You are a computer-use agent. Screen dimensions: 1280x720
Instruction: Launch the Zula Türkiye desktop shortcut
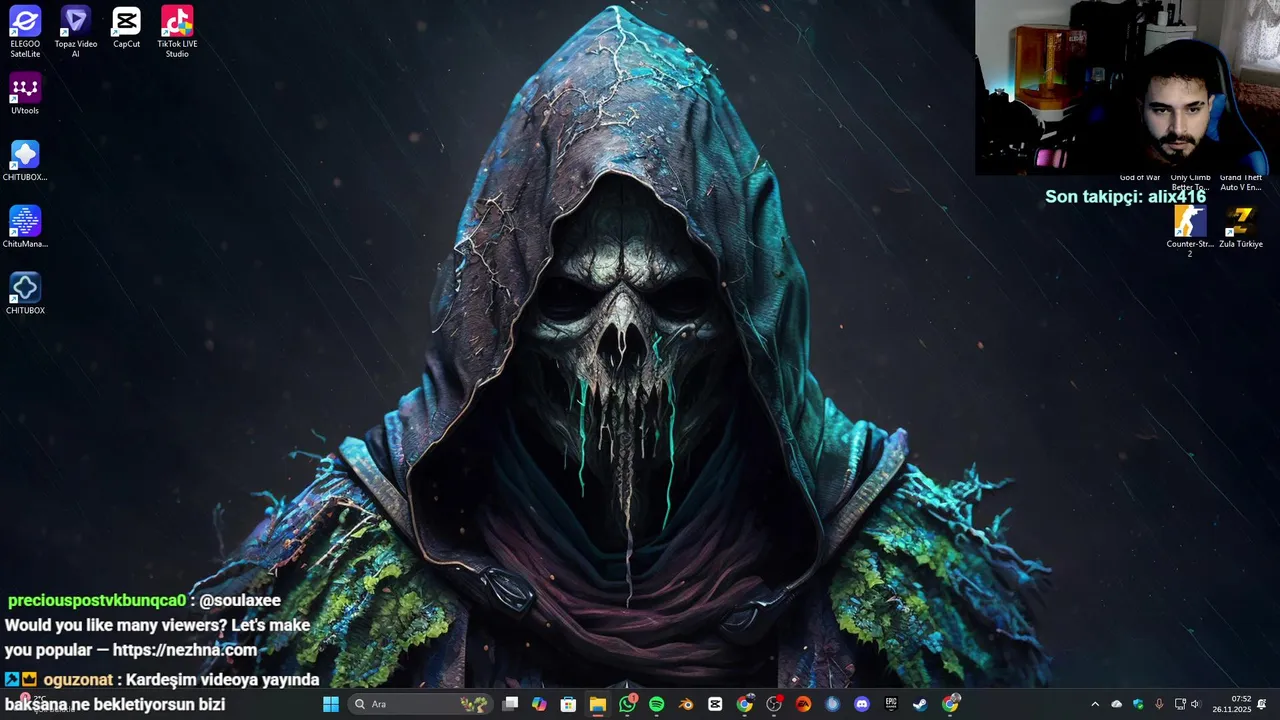click(x=1241, y=227)
